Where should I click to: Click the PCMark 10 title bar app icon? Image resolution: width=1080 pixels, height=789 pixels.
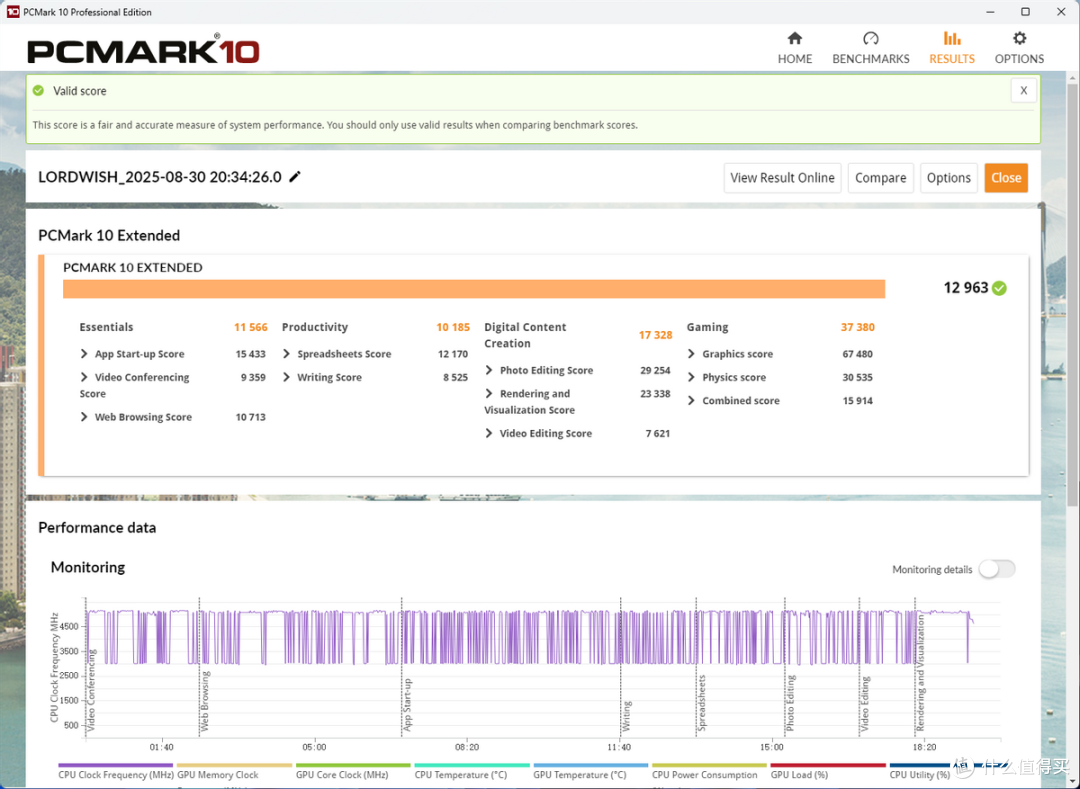point(12,12)
